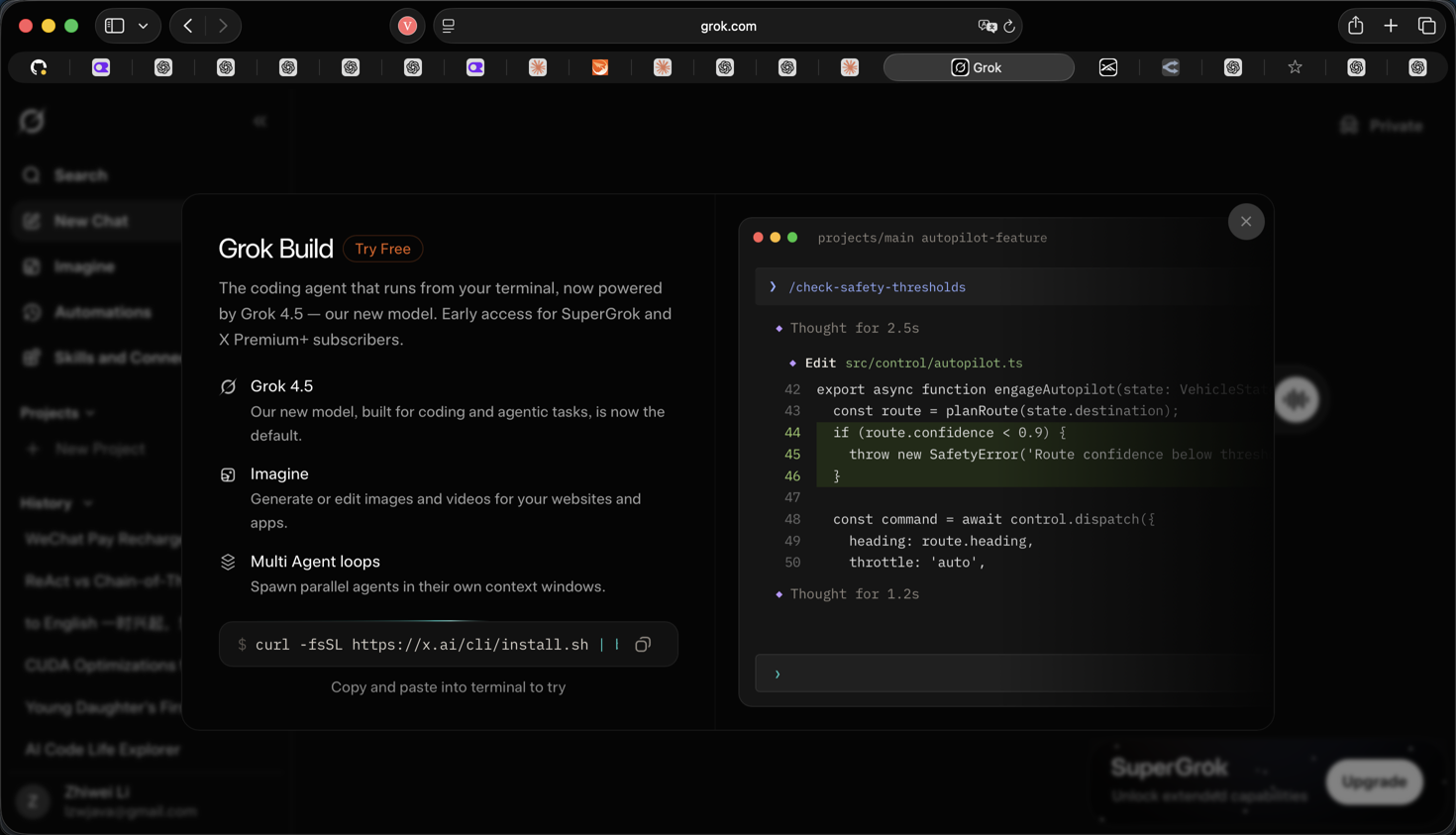The height and width of the screenshot is (835, 1456).
Task: Open 'ReAct vs Chain-of-Thought' history chat
Action: (103, 581)
